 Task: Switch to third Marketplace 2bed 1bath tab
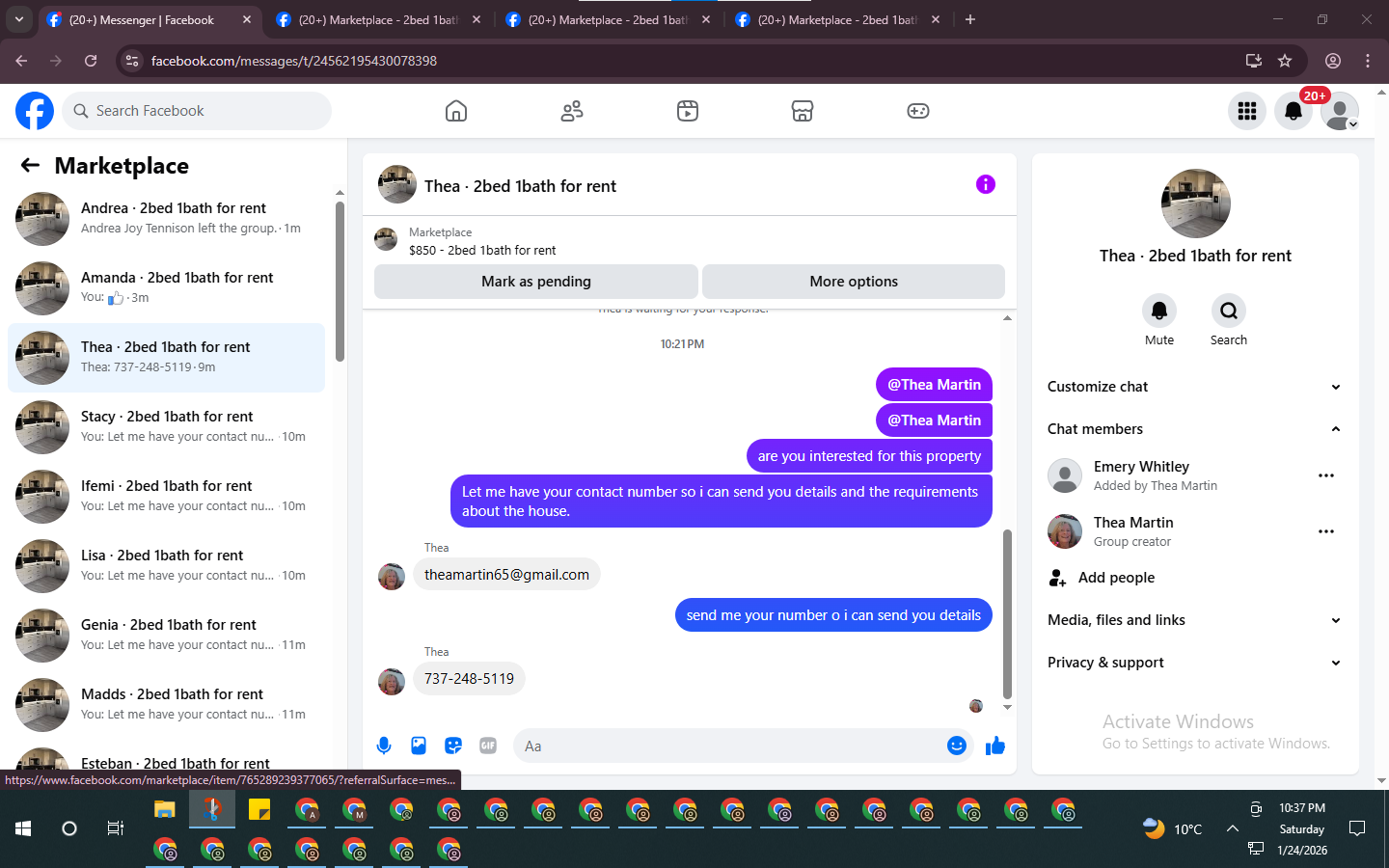pyautogui.click(x=608, y=19)
